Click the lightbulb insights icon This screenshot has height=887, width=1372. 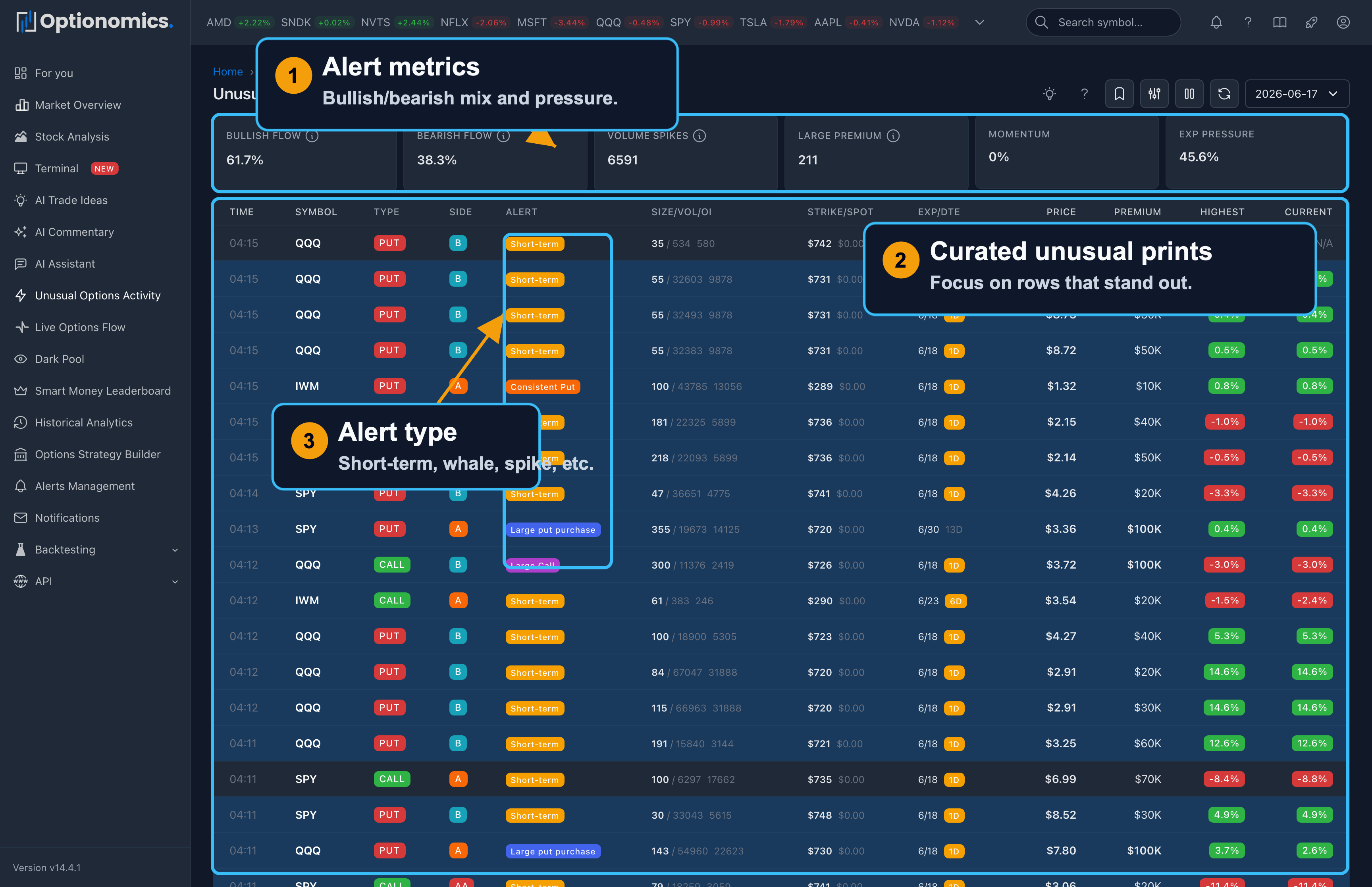tap(1050, 94)
